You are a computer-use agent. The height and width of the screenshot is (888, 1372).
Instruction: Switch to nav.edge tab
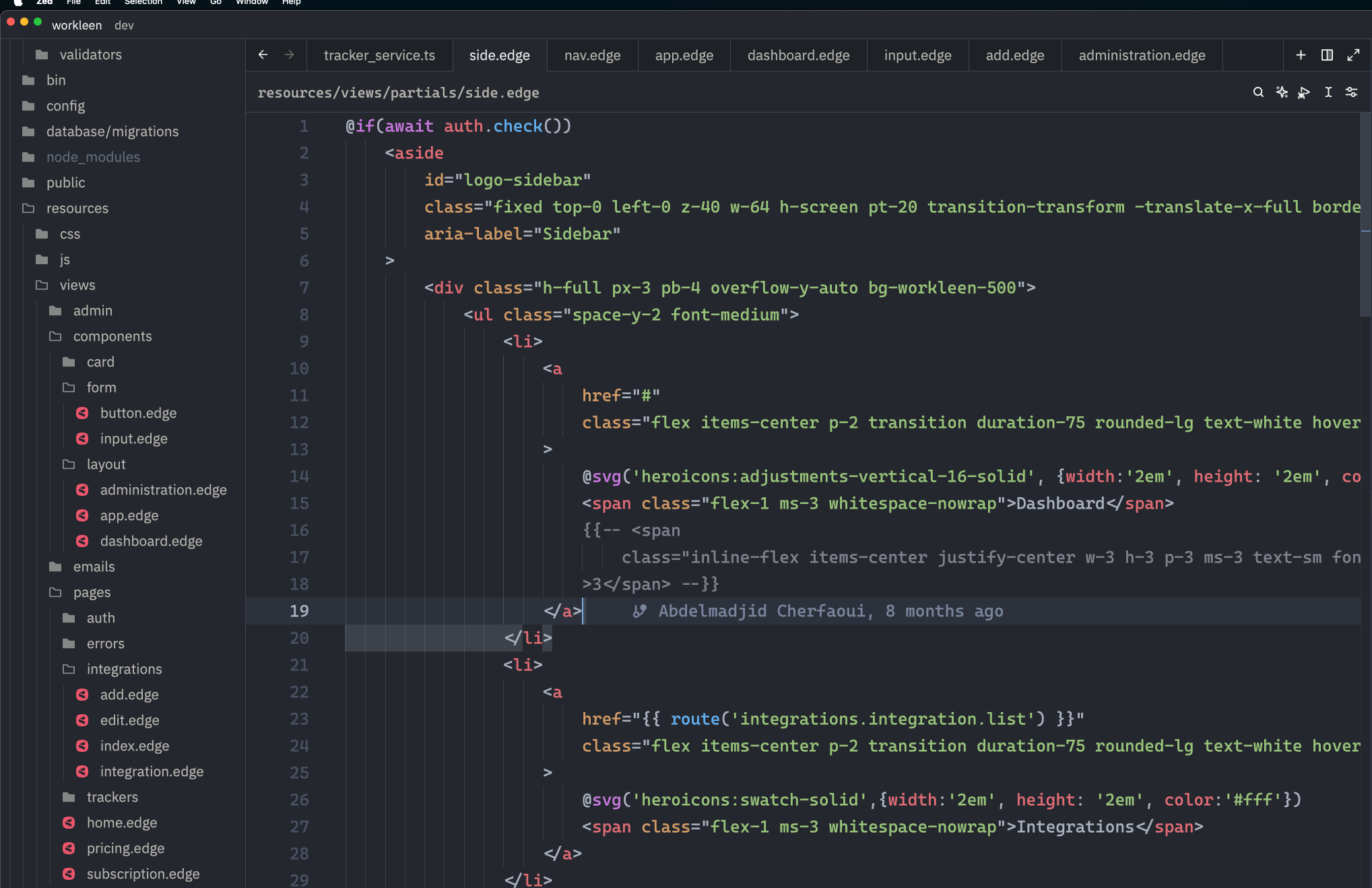(x=592, y=55)
